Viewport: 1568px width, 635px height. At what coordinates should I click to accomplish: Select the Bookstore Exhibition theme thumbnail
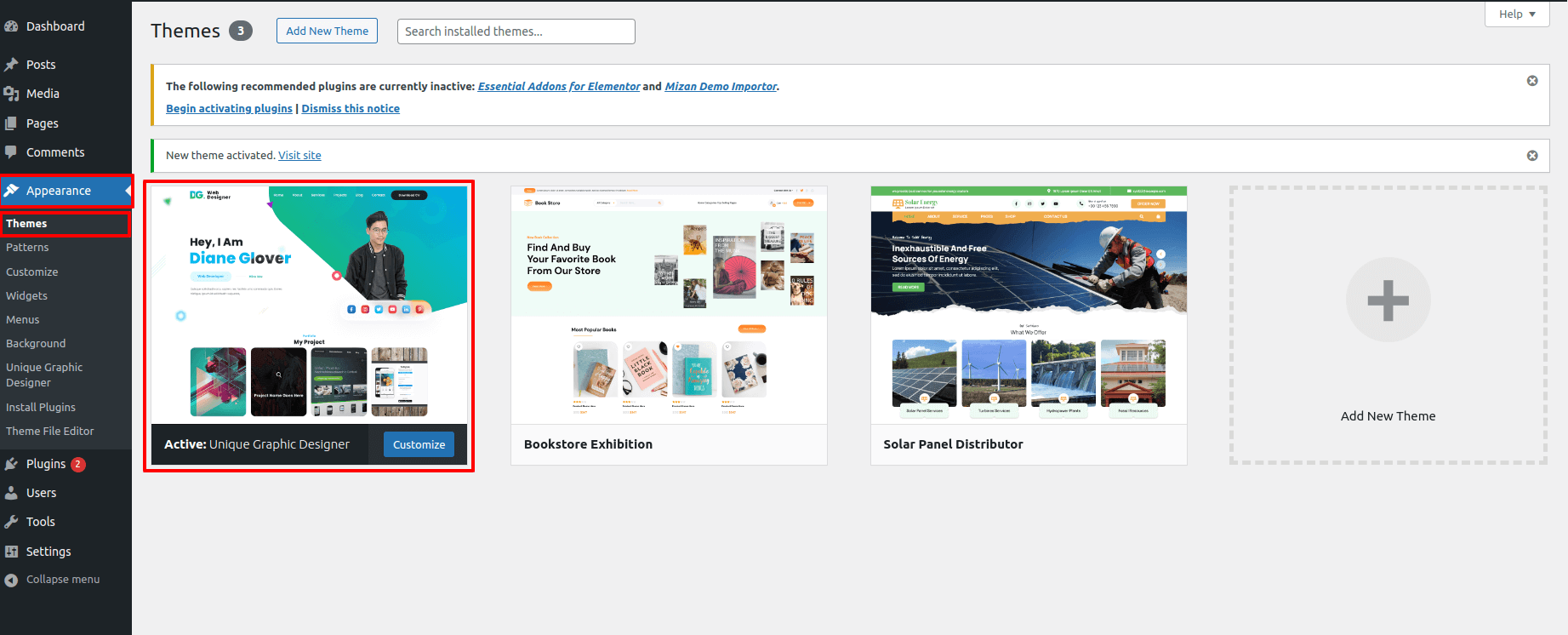[669, 305]
